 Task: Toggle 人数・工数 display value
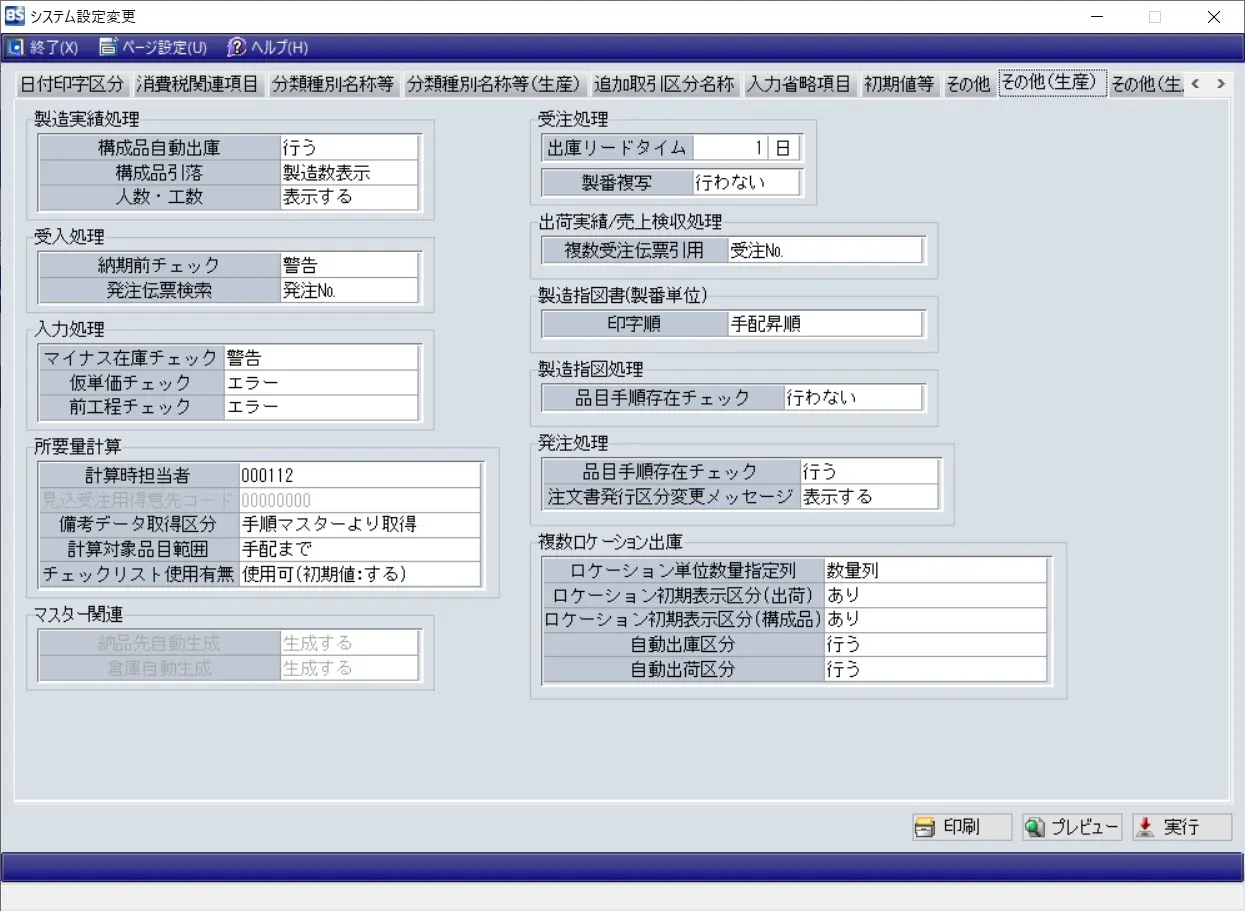(348, 197)
